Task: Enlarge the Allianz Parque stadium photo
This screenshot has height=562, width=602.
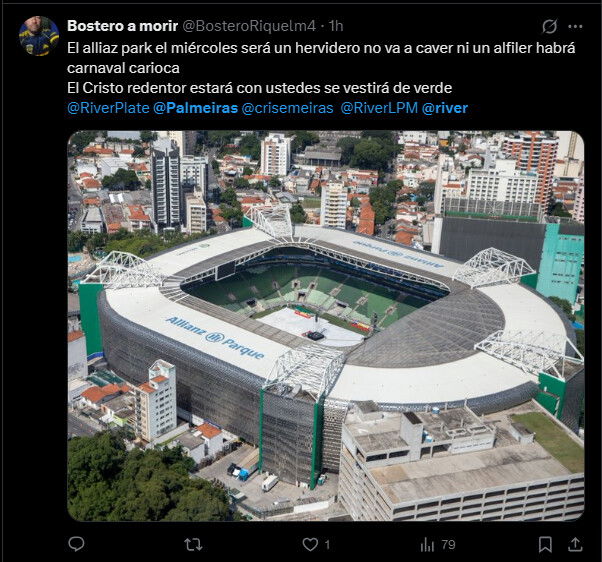Action: pyautogui.click(x=326, y=326)
